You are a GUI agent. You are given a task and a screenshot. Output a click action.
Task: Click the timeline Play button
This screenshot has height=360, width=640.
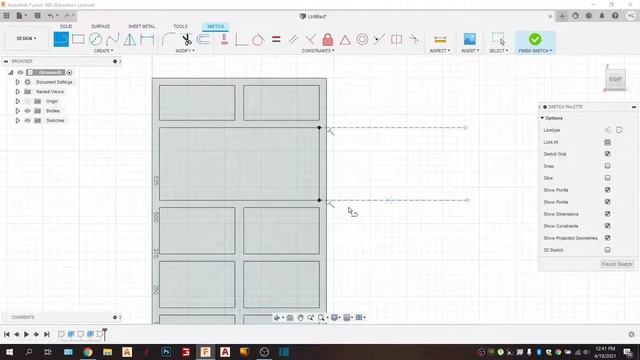pos(27,334)
